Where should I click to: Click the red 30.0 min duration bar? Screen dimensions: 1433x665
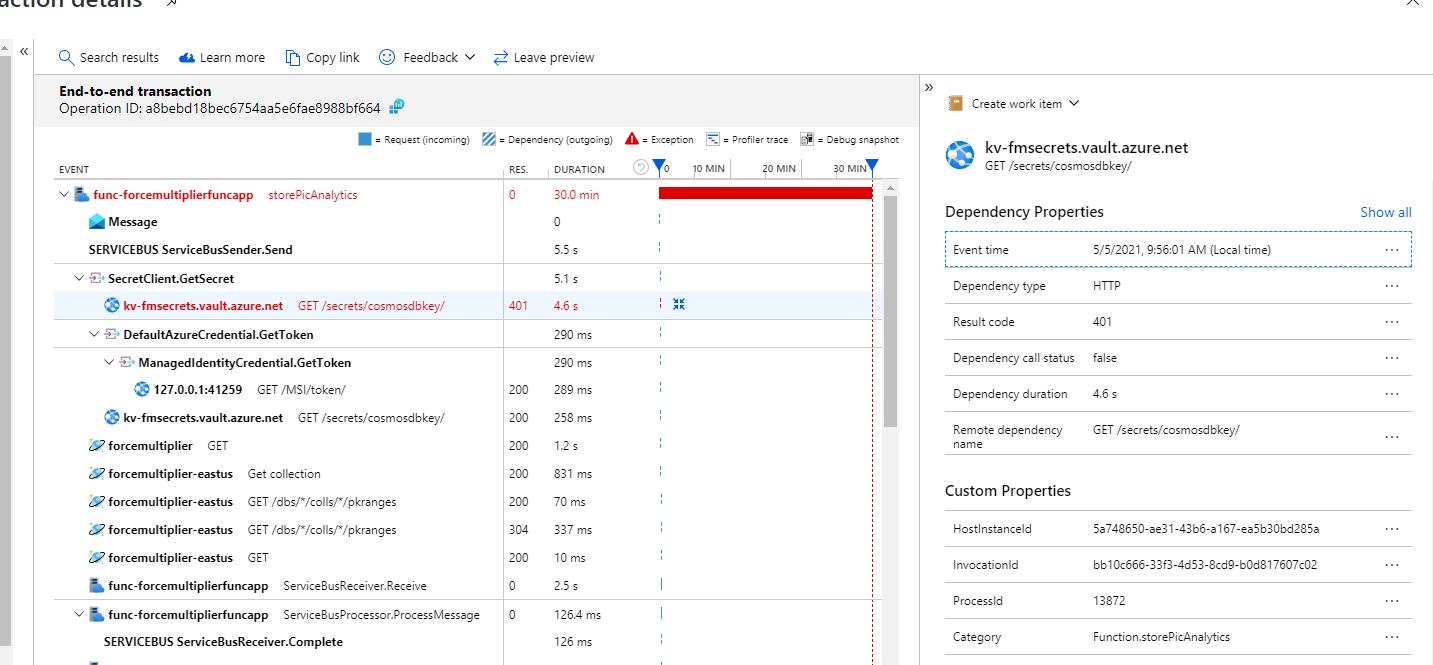[765, 193]
